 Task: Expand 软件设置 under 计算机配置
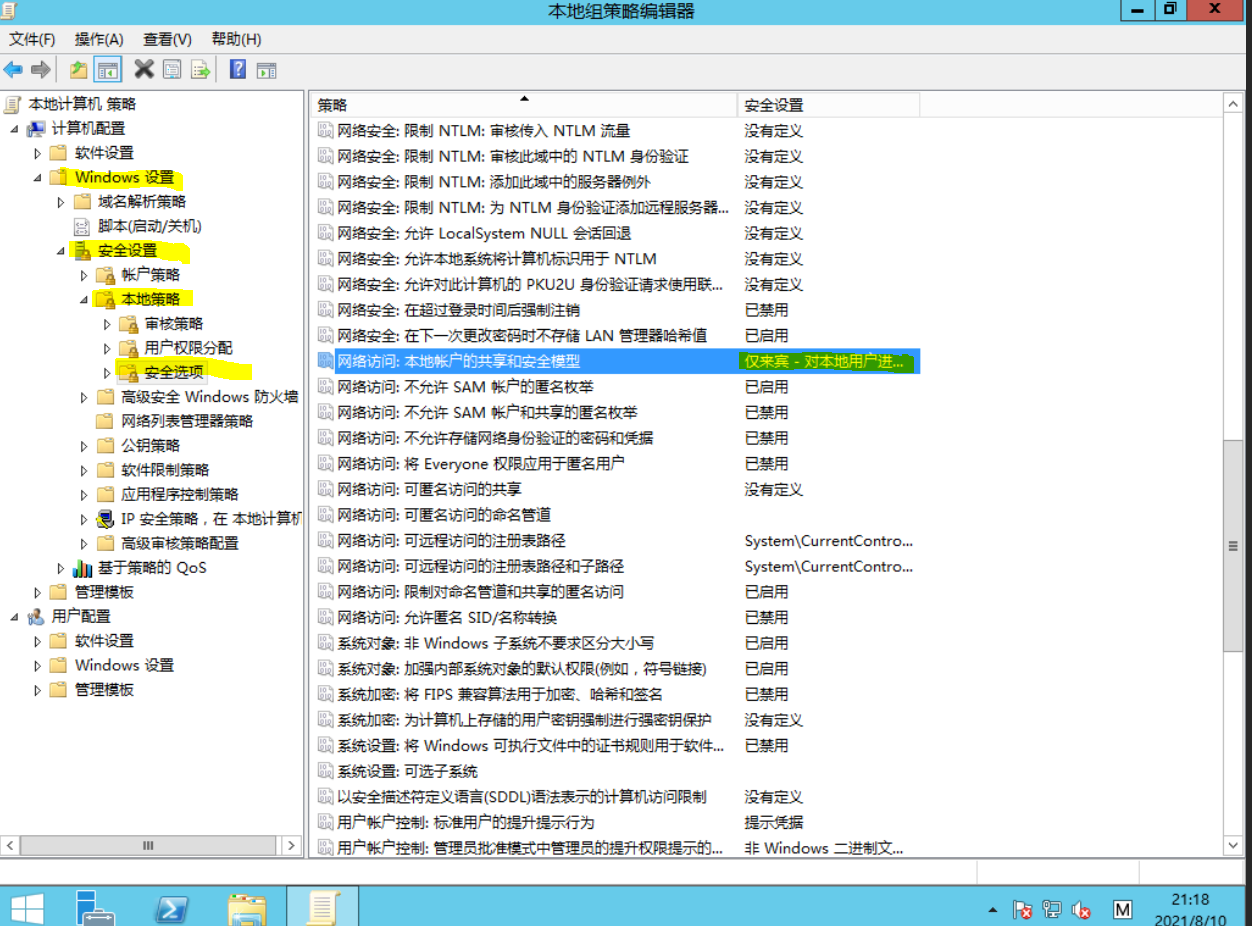(38, 153)
